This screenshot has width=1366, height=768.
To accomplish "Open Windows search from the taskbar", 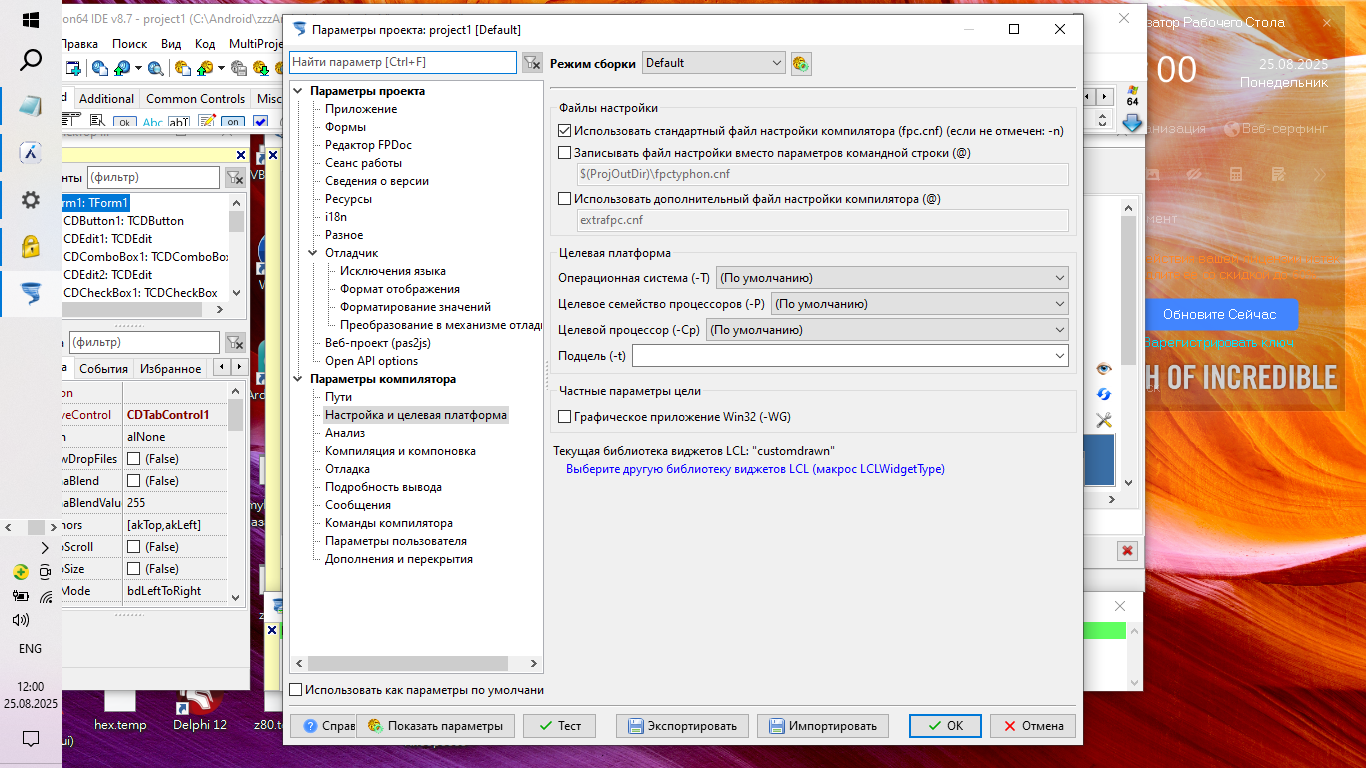I will [31, 60].
